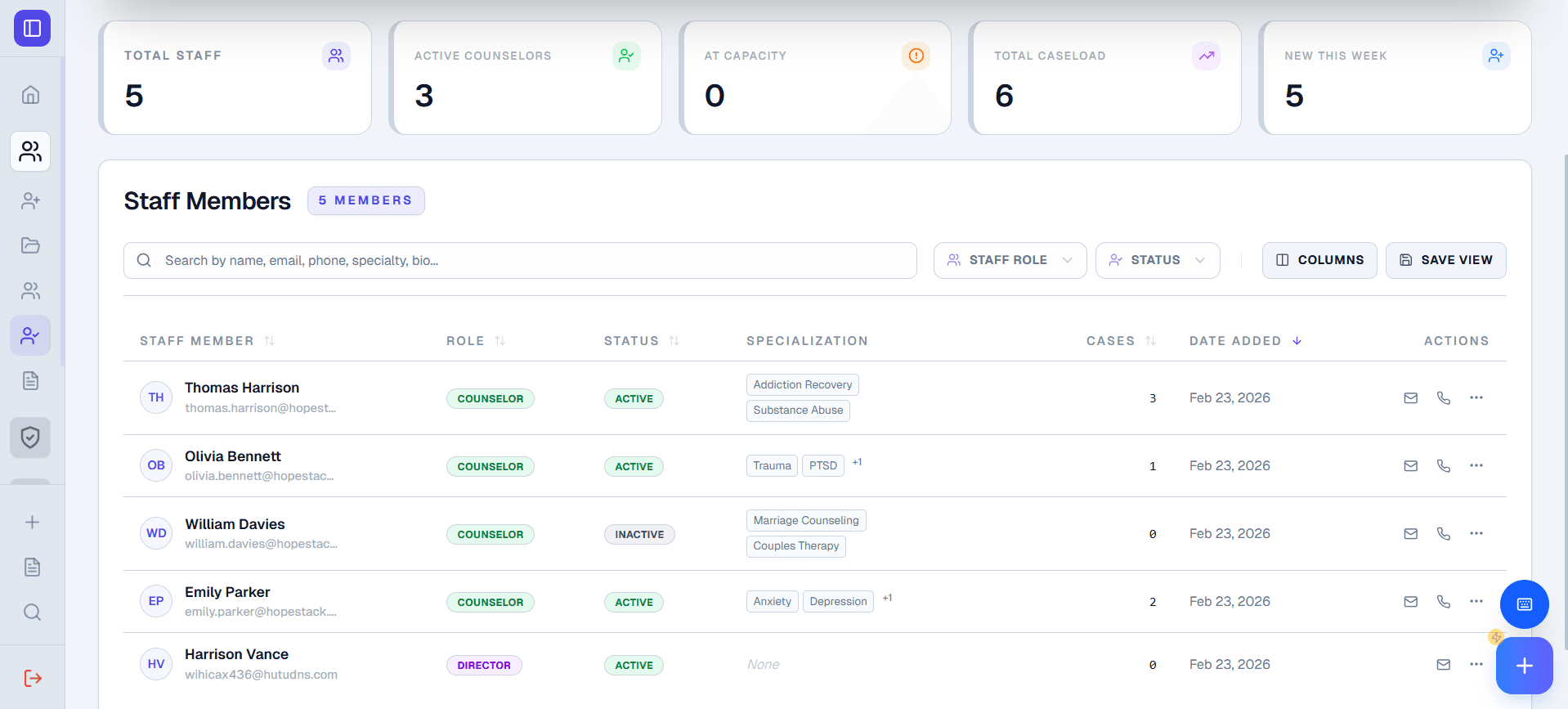
Task: Call Thomas Harrison via phone icon
Action: coord(1444,398)
